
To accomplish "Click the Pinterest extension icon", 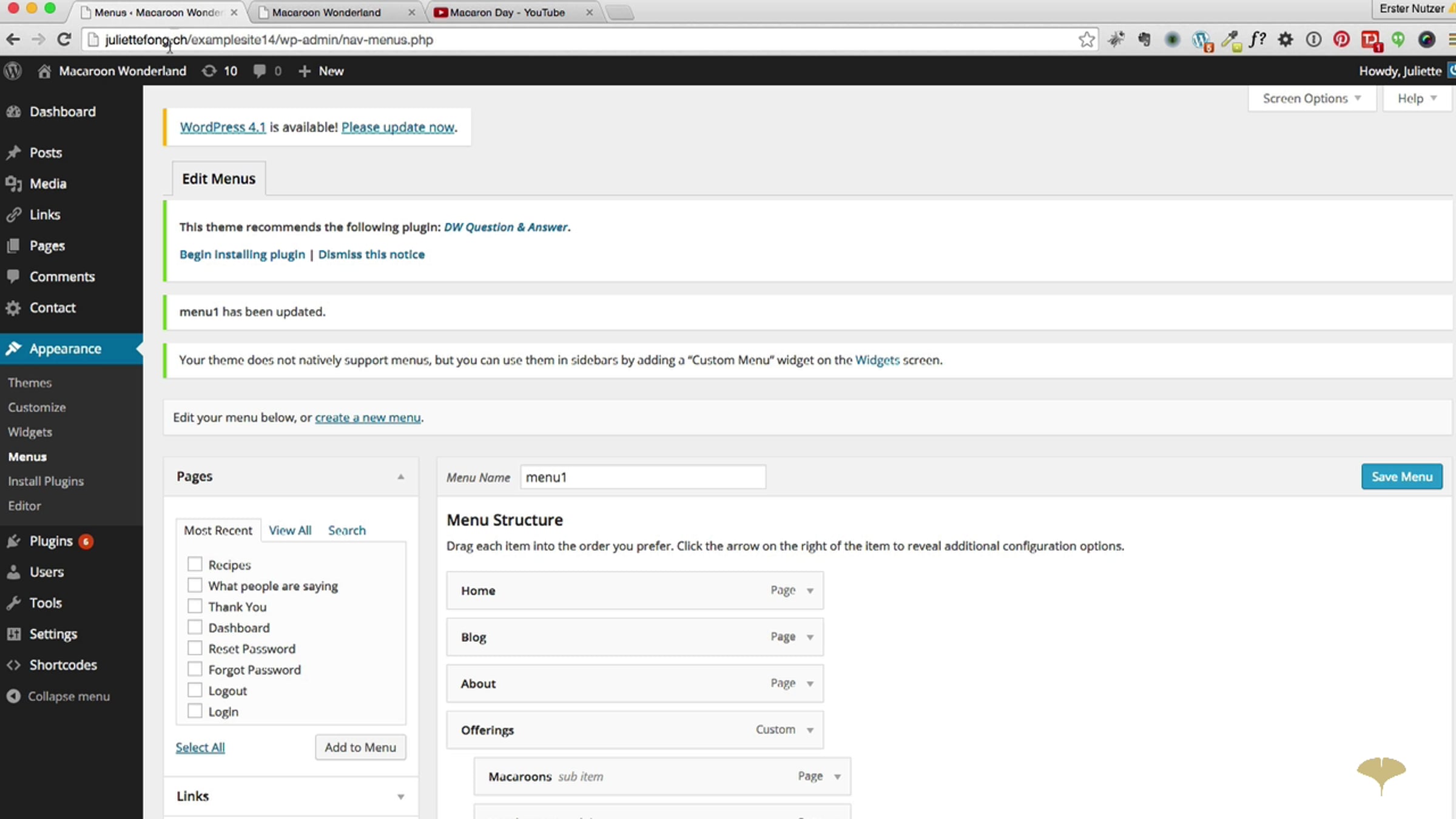I will pyautogui.click(x=1341, y=40).
